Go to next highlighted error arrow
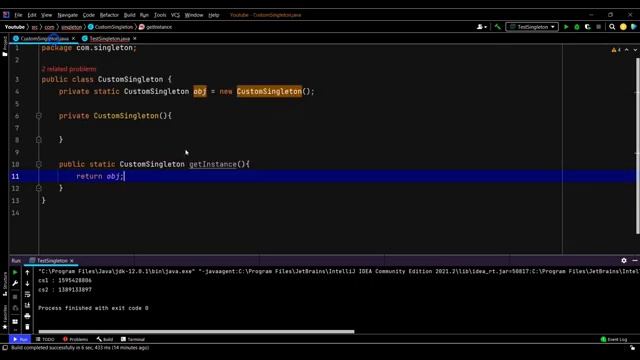 tap(635, 50)
